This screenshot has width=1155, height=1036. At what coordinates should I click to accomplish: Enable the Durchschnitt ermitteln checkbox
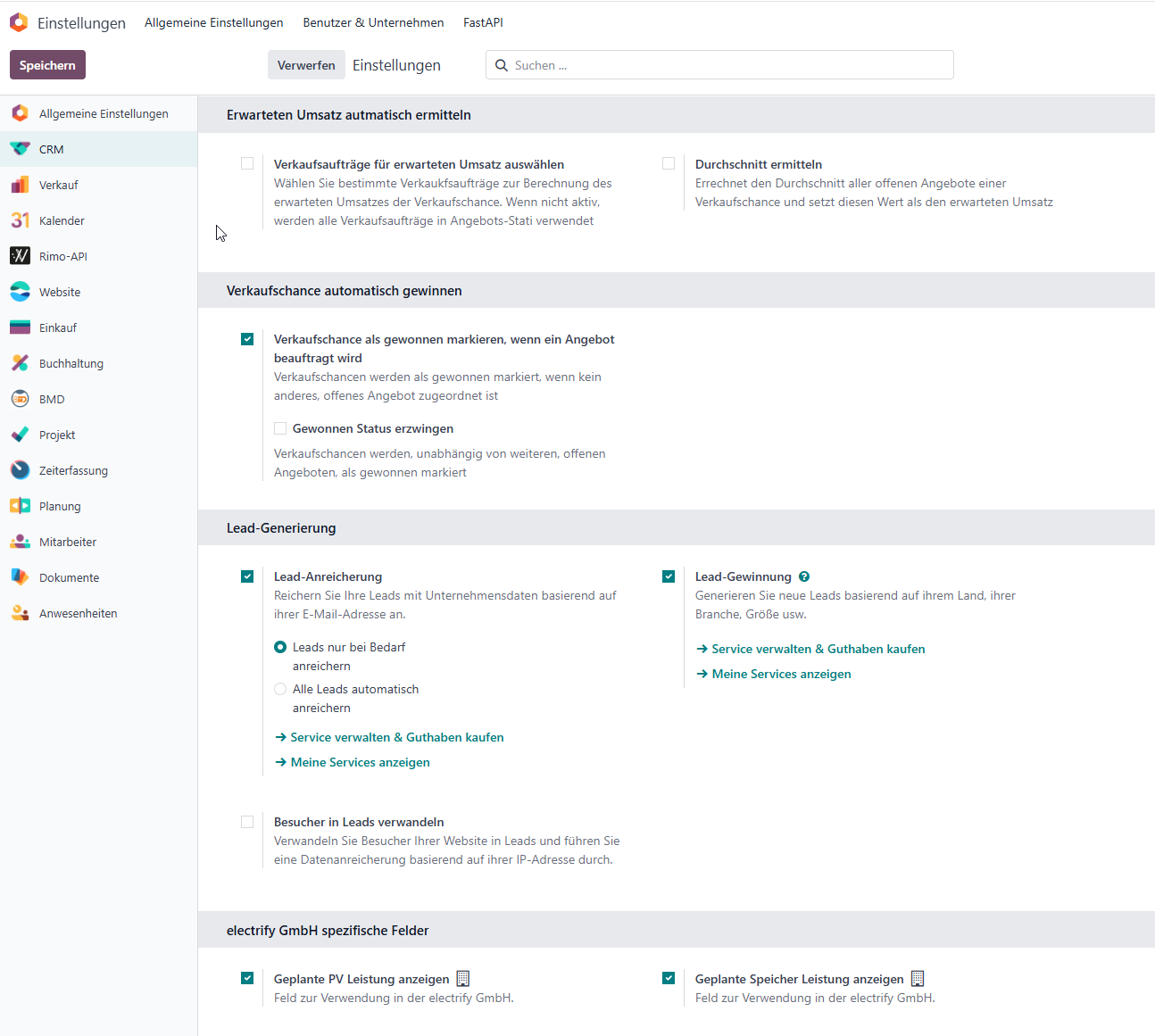[x=669, y=163]
